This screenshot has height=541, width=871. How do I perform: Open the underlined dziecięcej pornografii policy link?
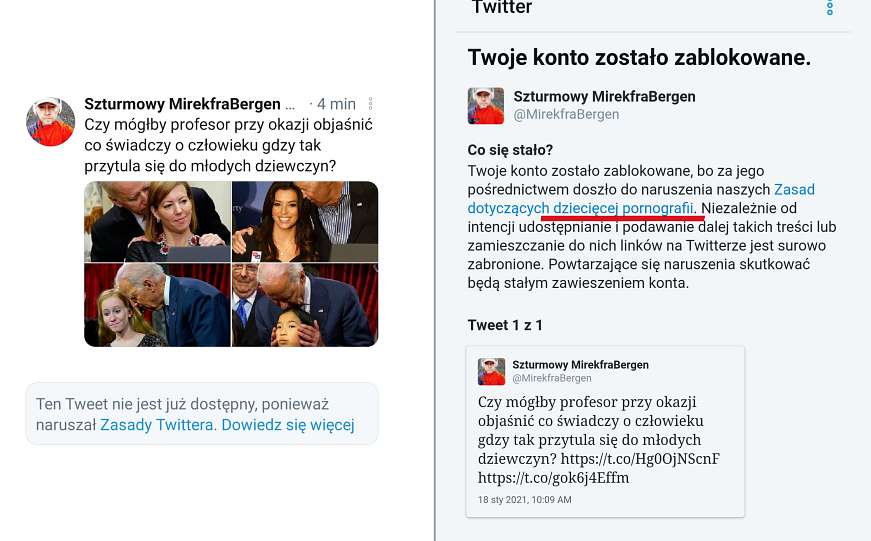point(623,208)
